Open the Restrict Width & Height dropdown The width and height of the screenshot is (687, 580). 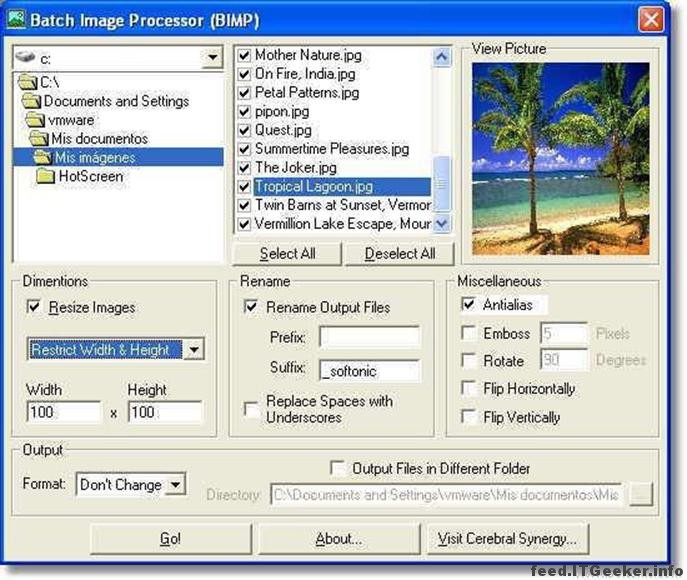click(194, 350)
